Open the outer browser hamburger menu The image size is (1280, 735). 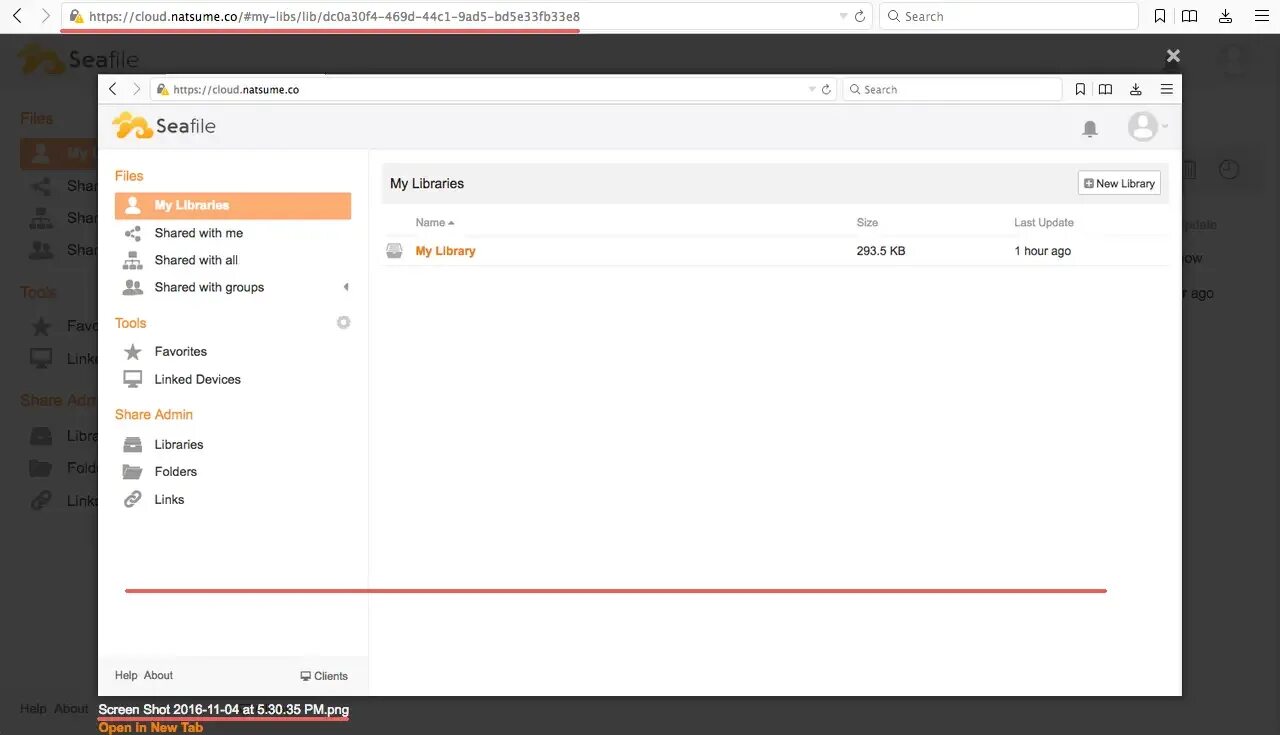1261,16
